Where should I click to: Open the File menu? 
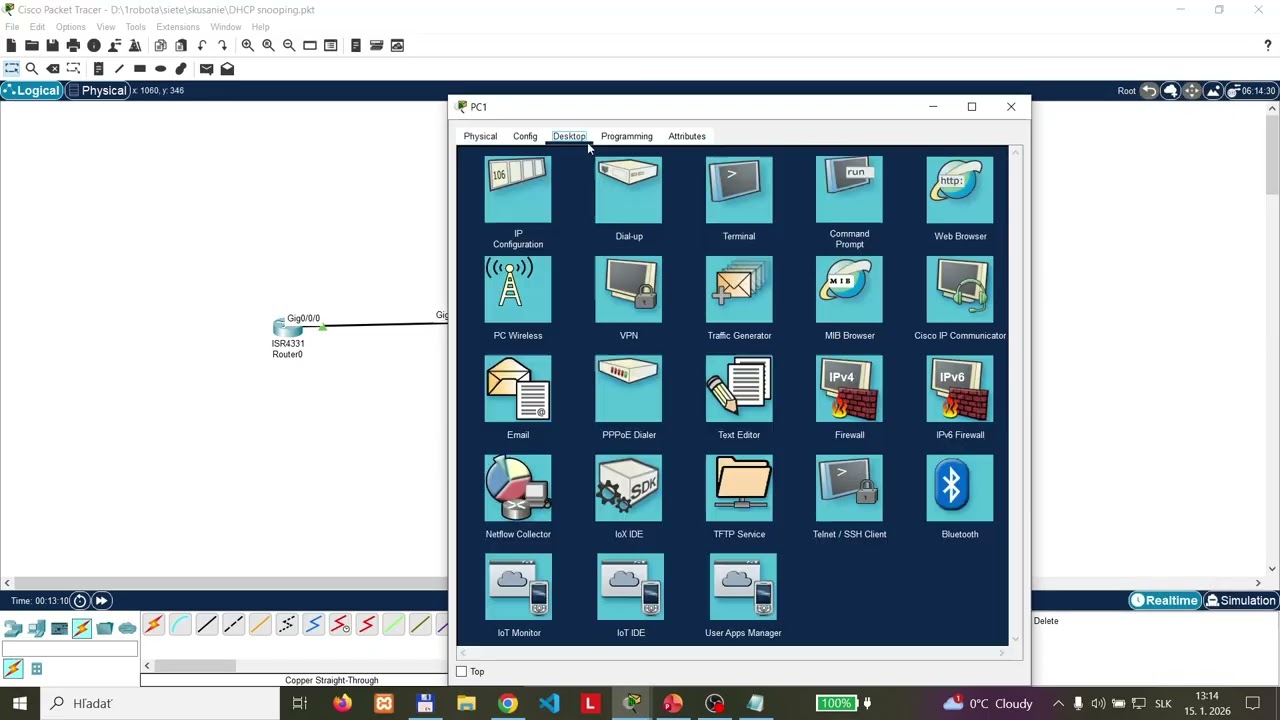tap(12, 27)
